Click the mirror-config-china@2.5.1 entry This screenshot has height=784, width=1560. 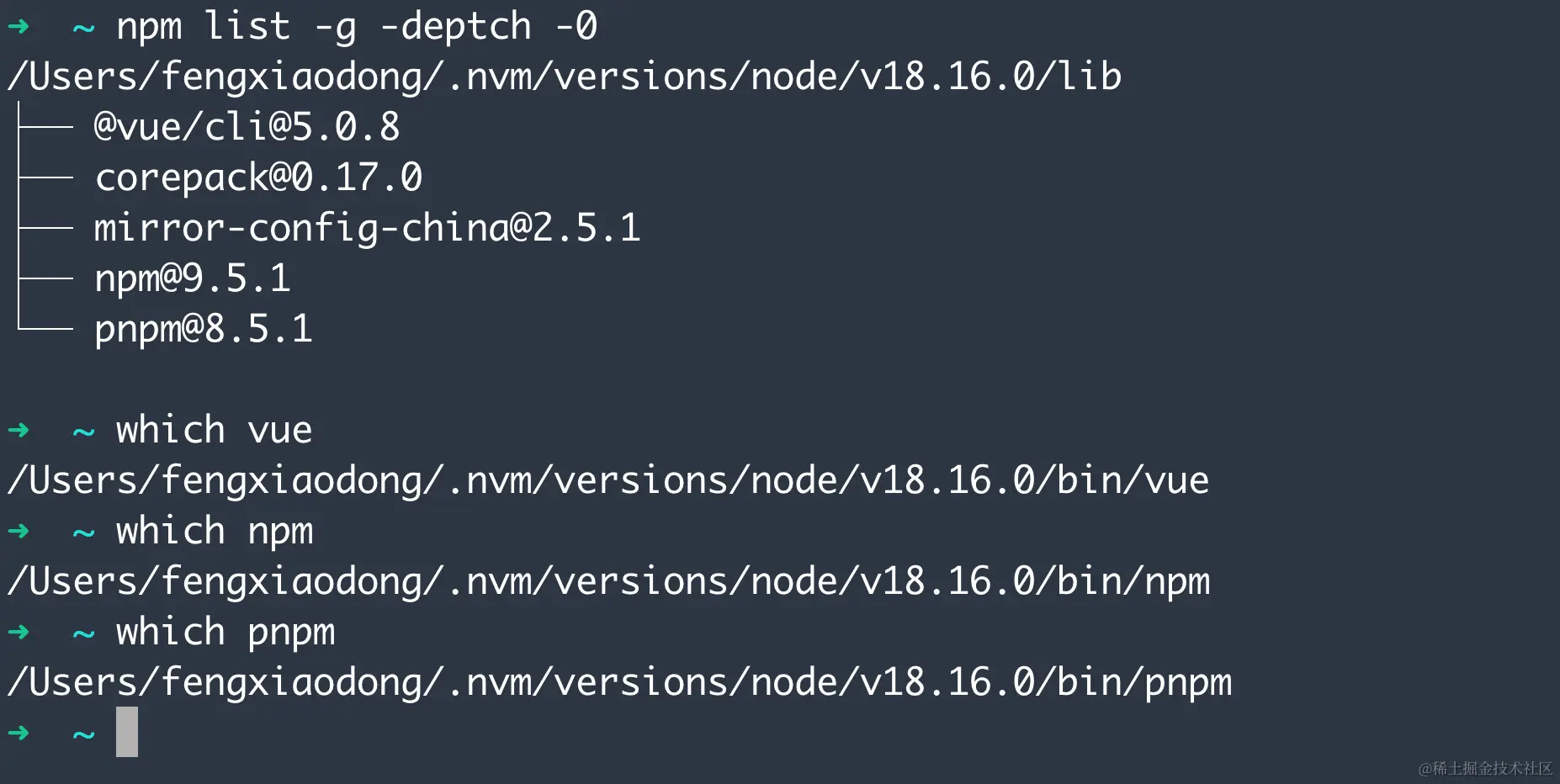[367, 228]
